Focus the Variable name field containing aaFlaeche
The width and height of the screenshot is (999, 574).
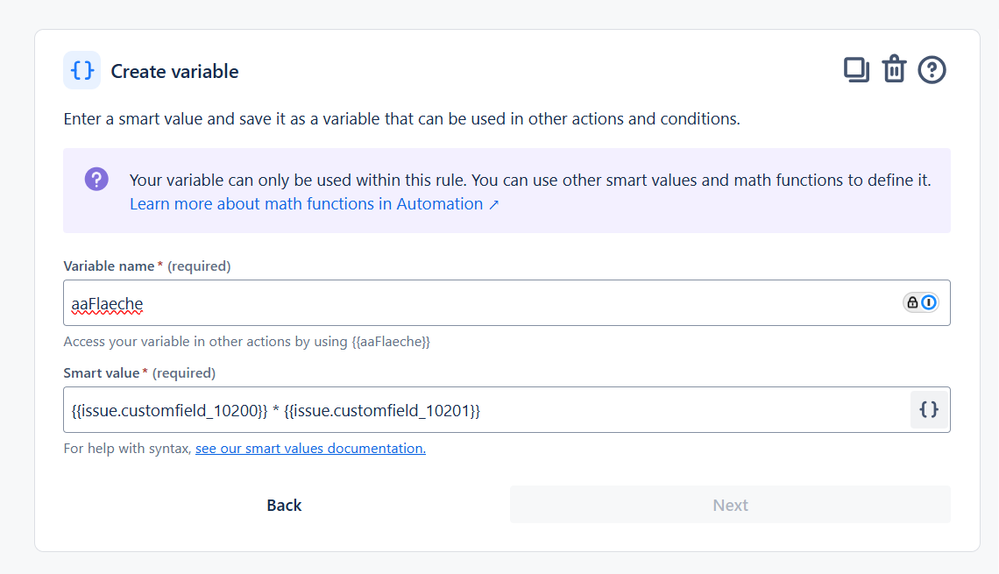click(480, 303)
